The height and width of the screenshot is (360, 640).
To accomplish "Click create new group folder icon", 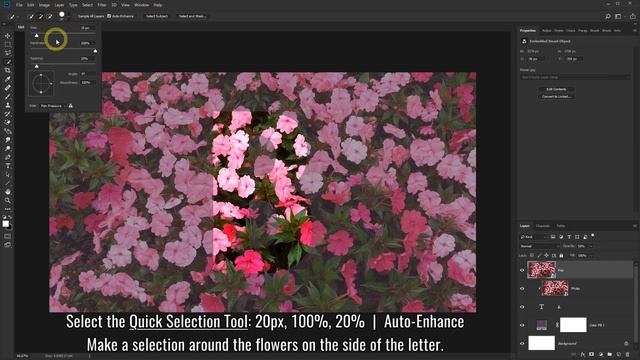I will 609,354.
